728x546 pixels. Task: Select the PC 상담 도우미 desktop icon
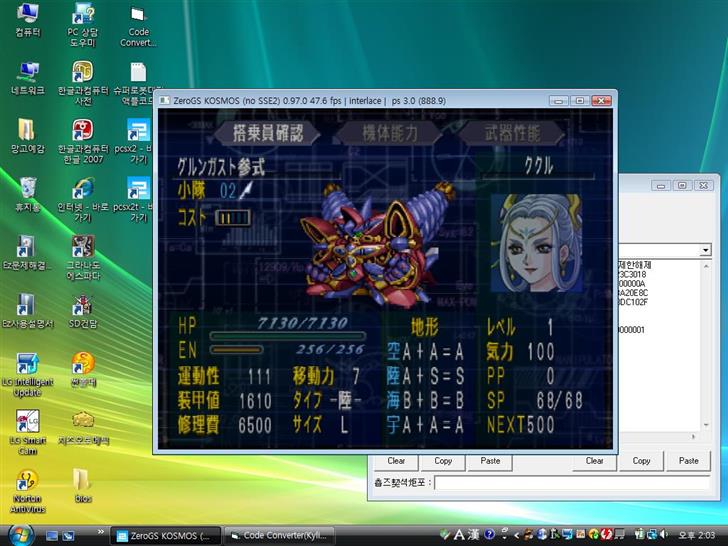(83, 24)
